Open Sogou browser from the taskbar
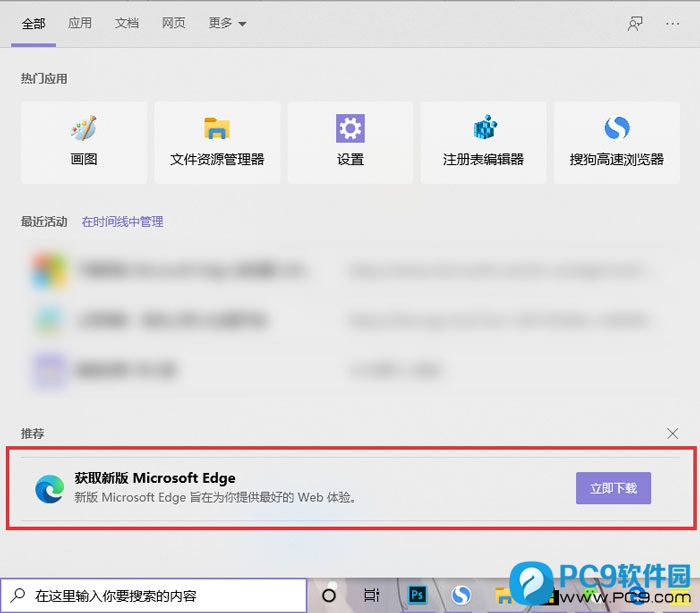This screenshot has height=613, width=700. click(461, 595)
